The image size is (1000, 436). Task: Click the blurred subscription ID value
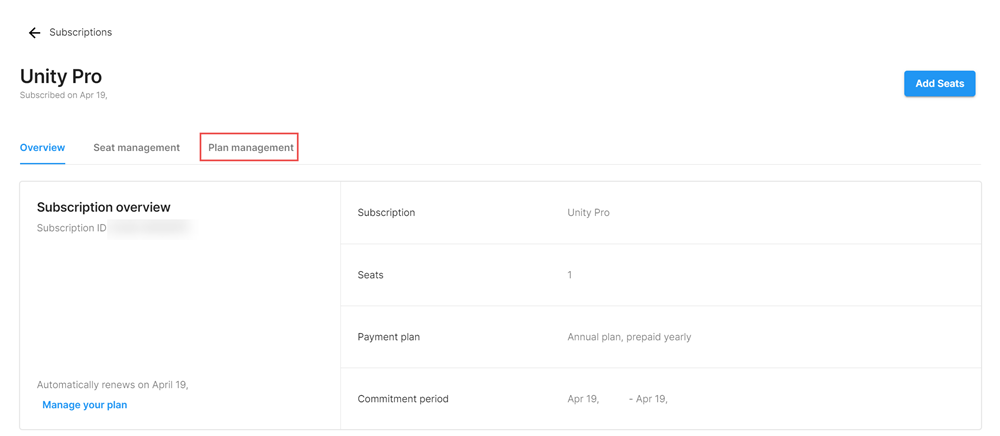(x=151, y=228)
